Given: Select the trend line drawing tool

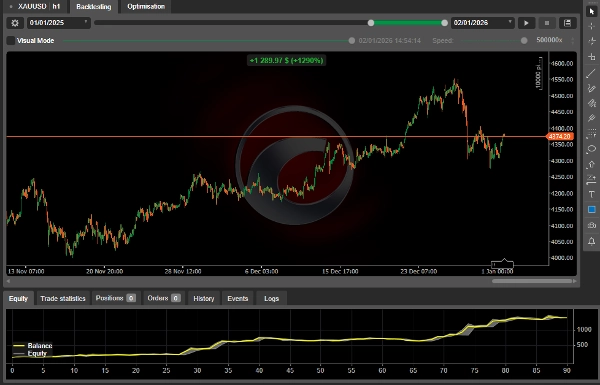Looking at the screenshot, I should (592, 73).
